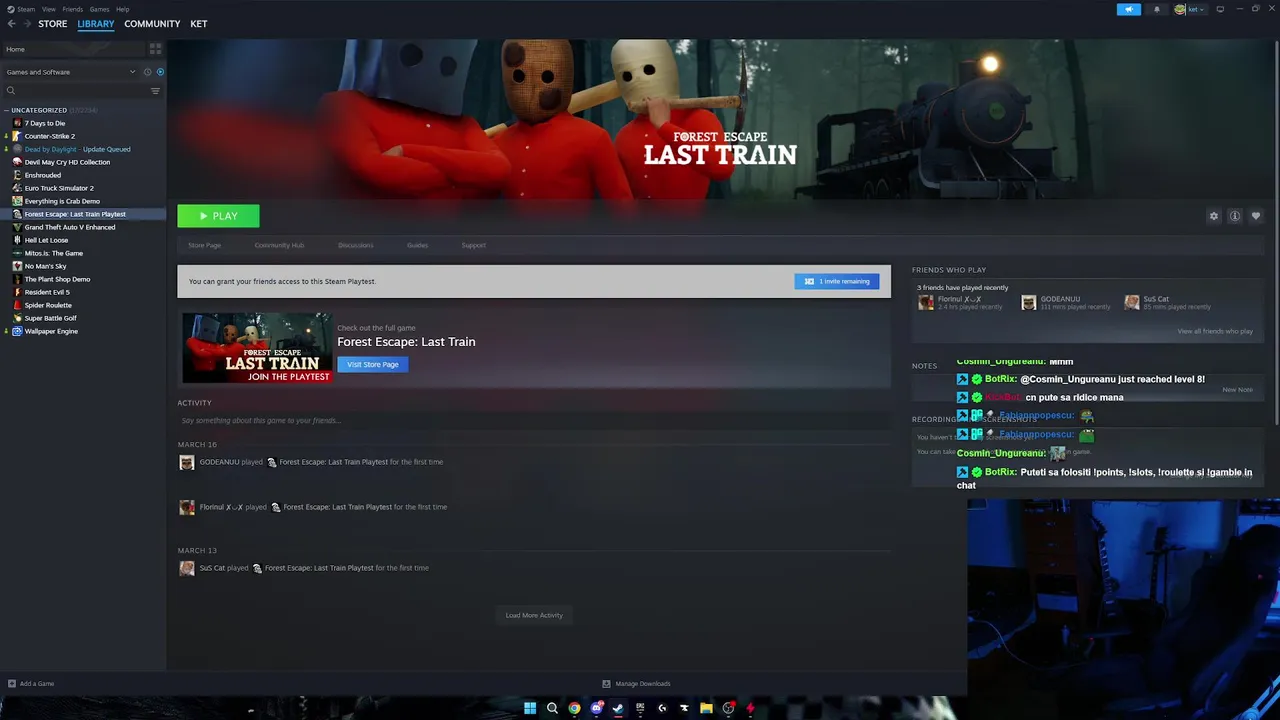Click the 1 invite remaining button
The width and height of the screenshot is (1280, 720).
pyautogui.click(x=837, y=281)
